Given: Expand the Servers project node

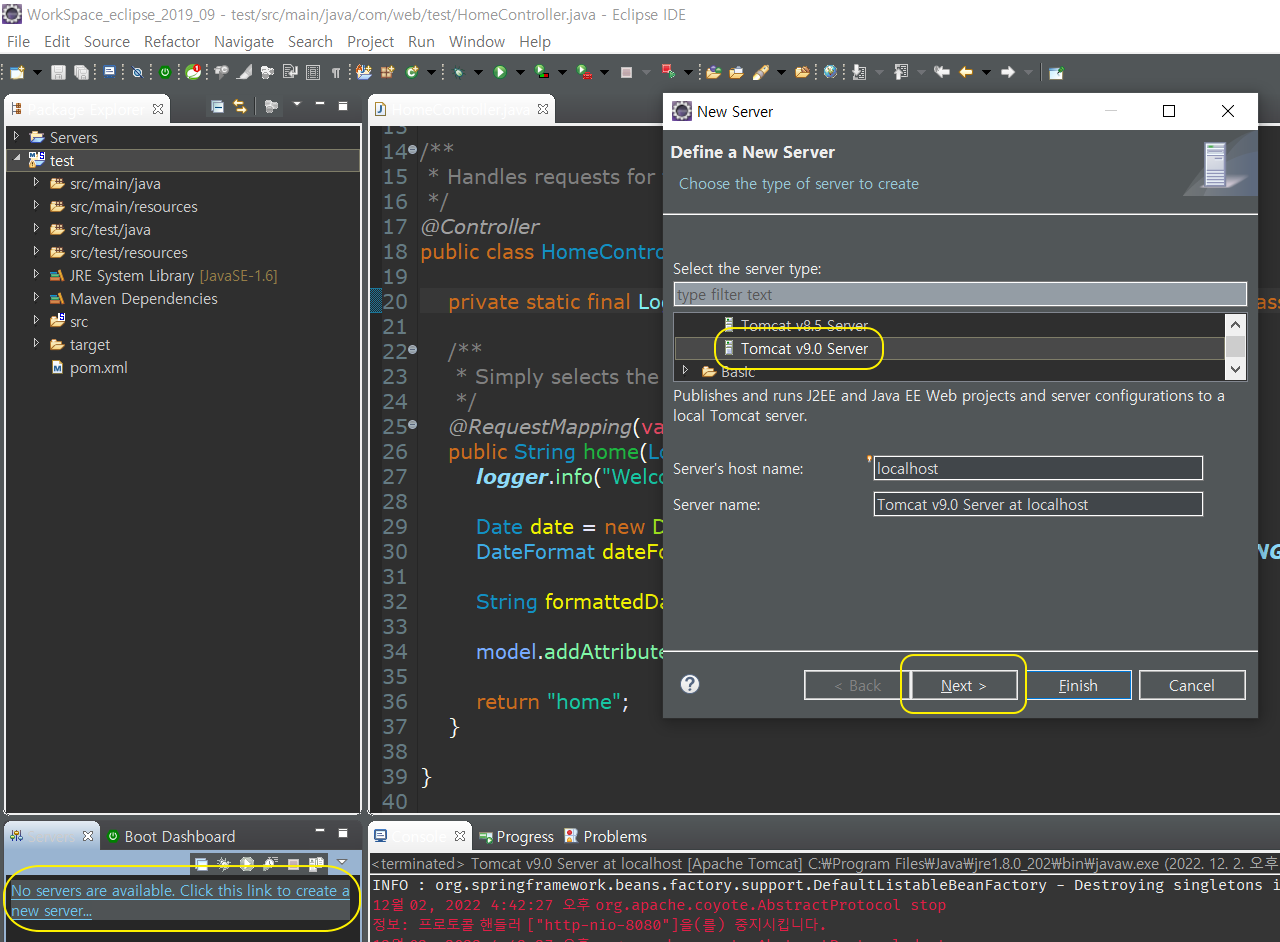Looking at the screenshot, I should click(x=16, y=136).
